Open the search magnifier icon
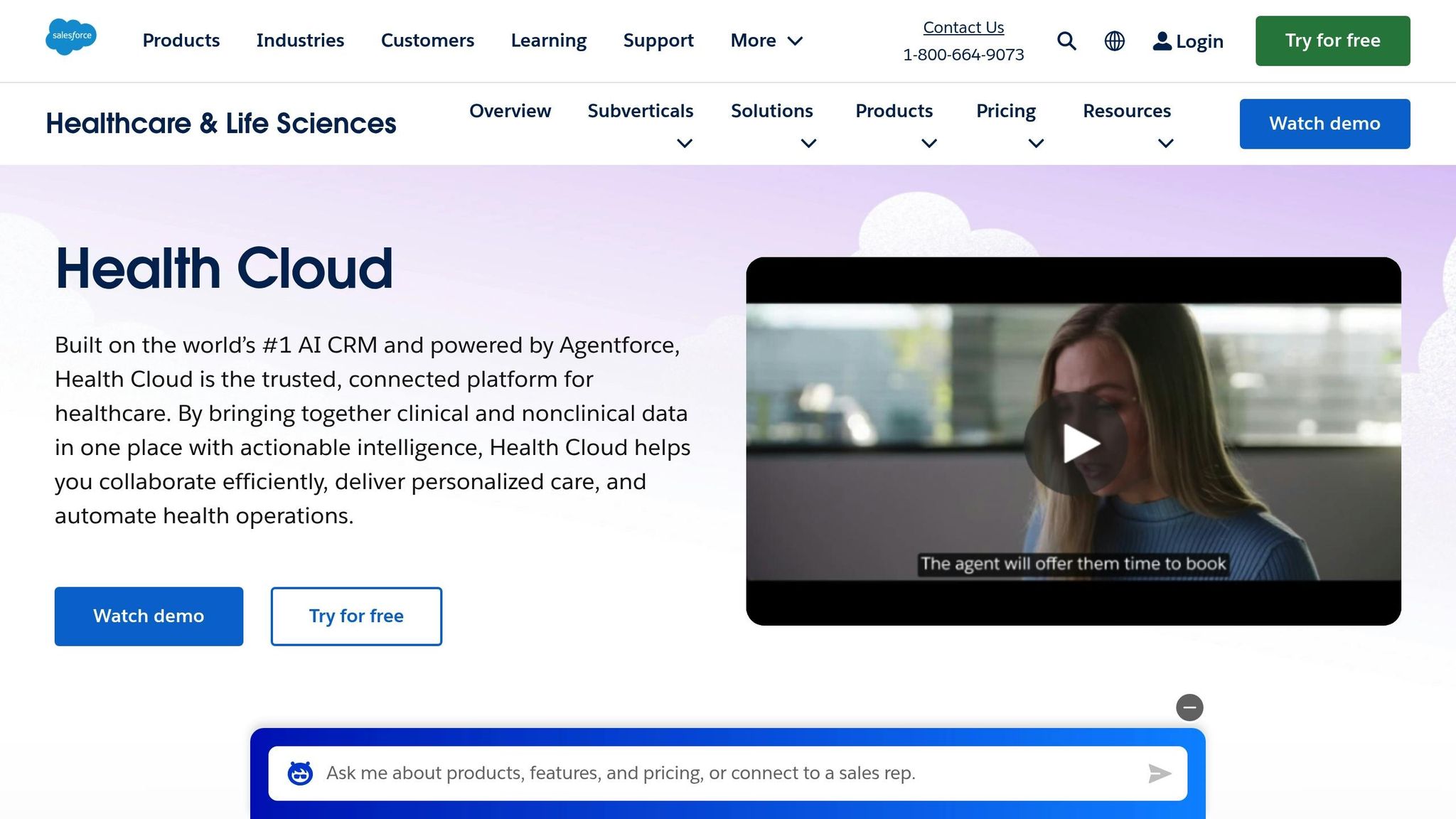Image resolution: width=1456 pixels, height=819 pixels. tap(1066, 41)
